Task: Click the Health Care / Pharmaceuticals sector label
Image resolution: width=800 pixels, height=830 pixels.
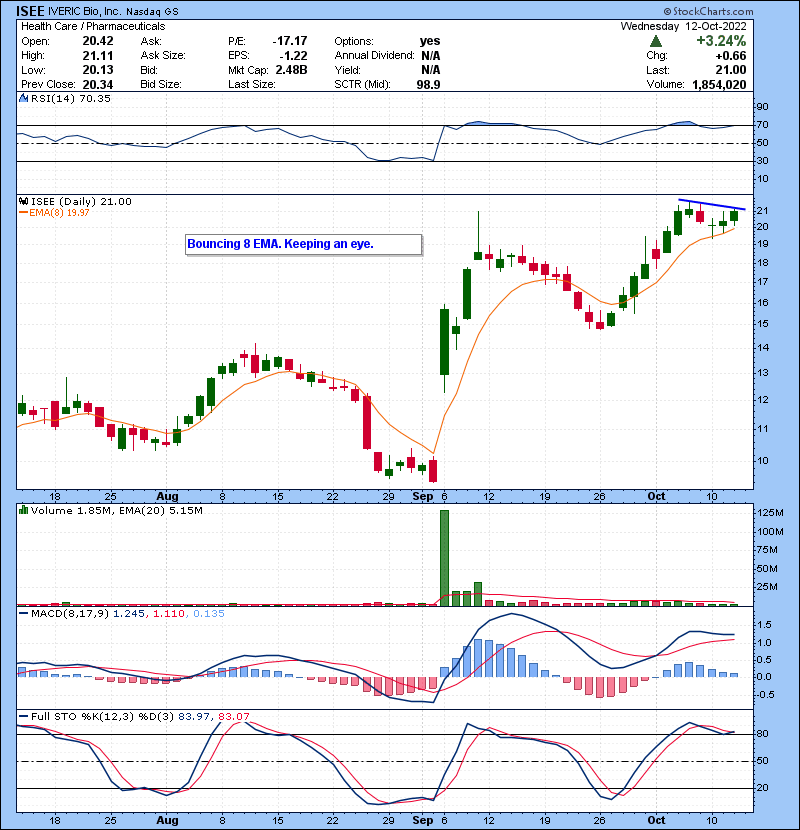Action: point(93,26)
